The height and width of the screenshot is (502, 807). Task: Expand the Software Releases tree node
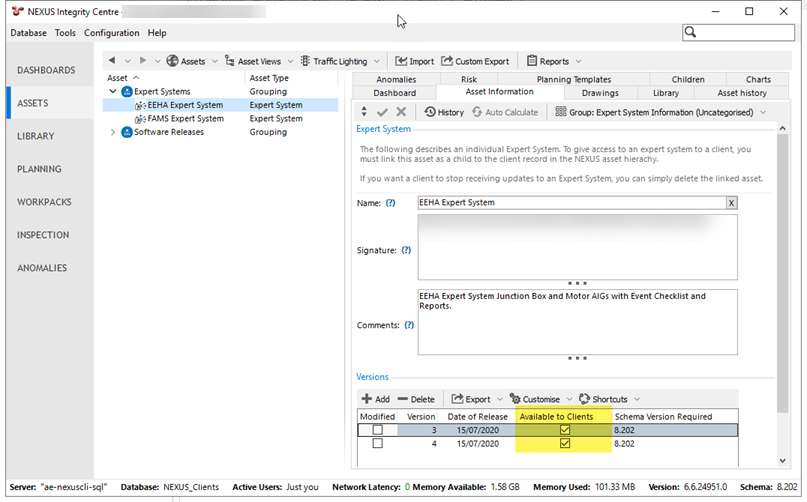pos(112,132)
